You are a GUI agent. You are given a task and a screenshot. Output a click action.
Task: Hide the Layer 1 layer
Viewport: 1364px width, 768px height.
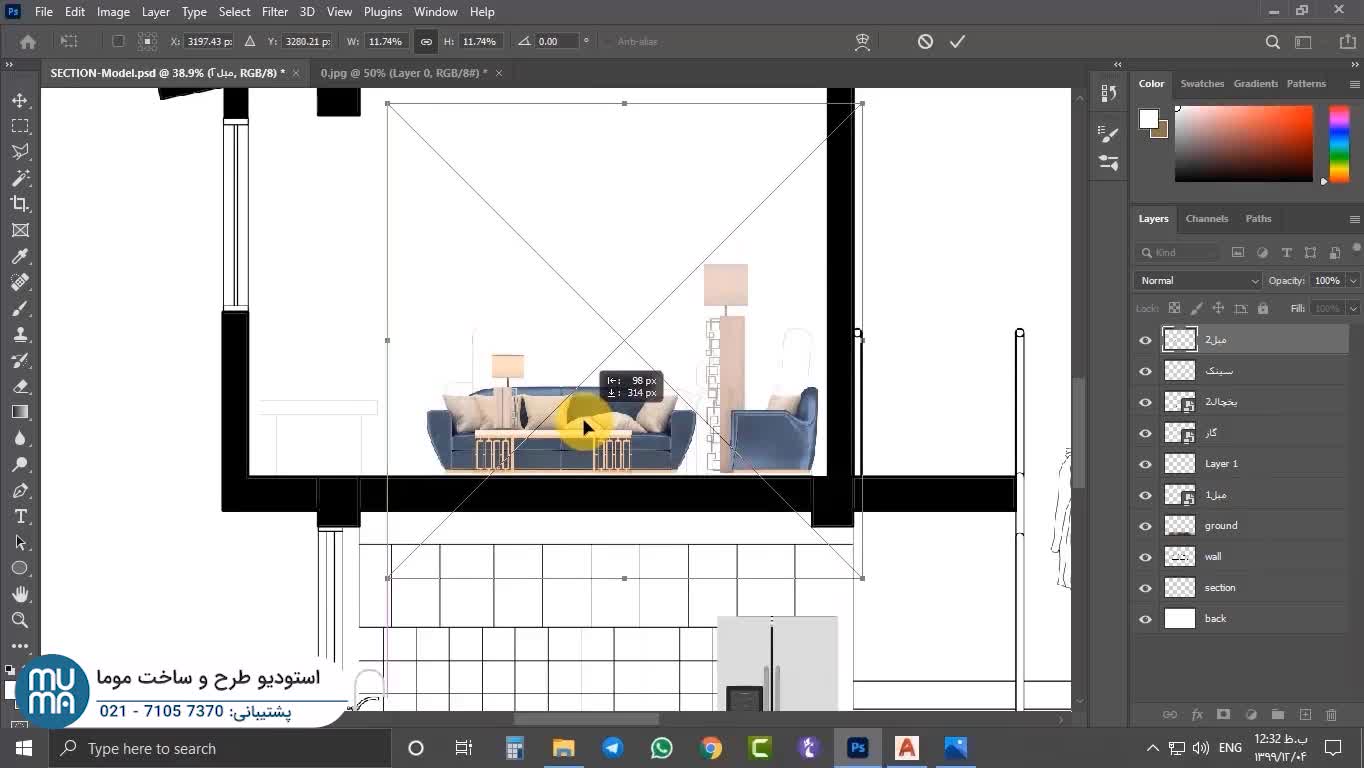(1145, 464)
